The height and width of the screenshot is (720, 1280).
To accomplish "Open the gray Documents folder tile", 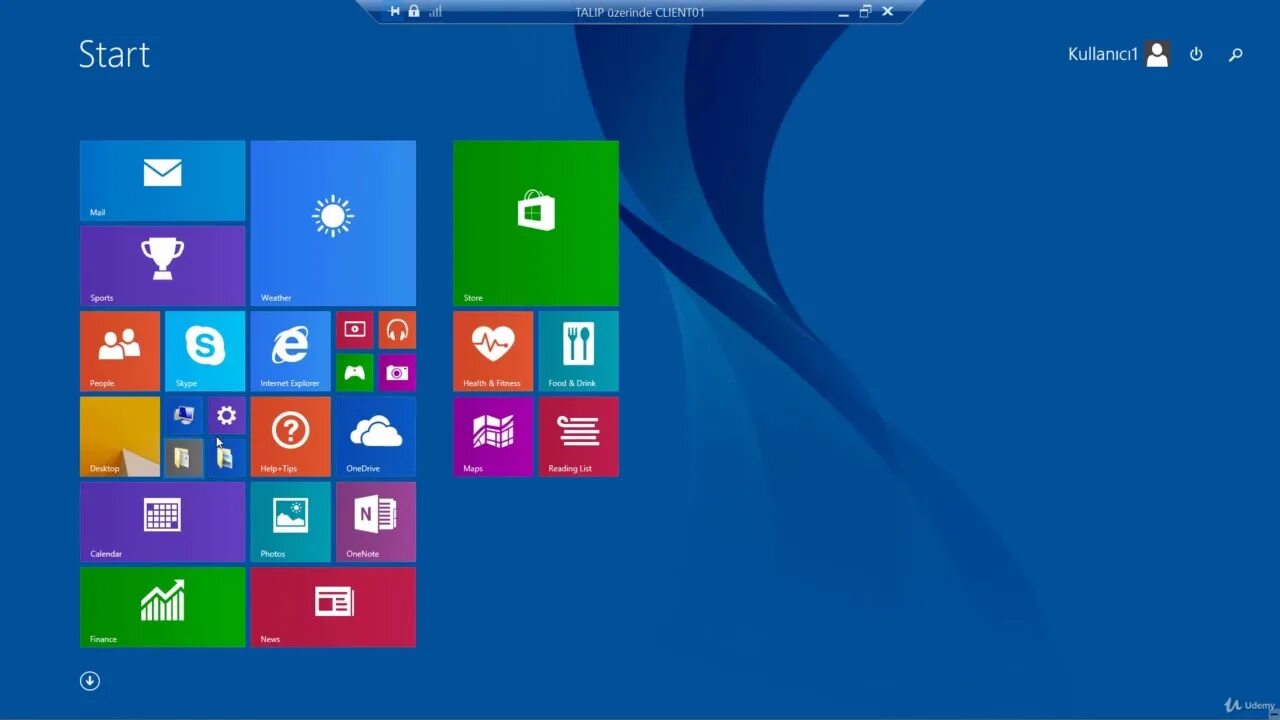I will coord(184,458).
